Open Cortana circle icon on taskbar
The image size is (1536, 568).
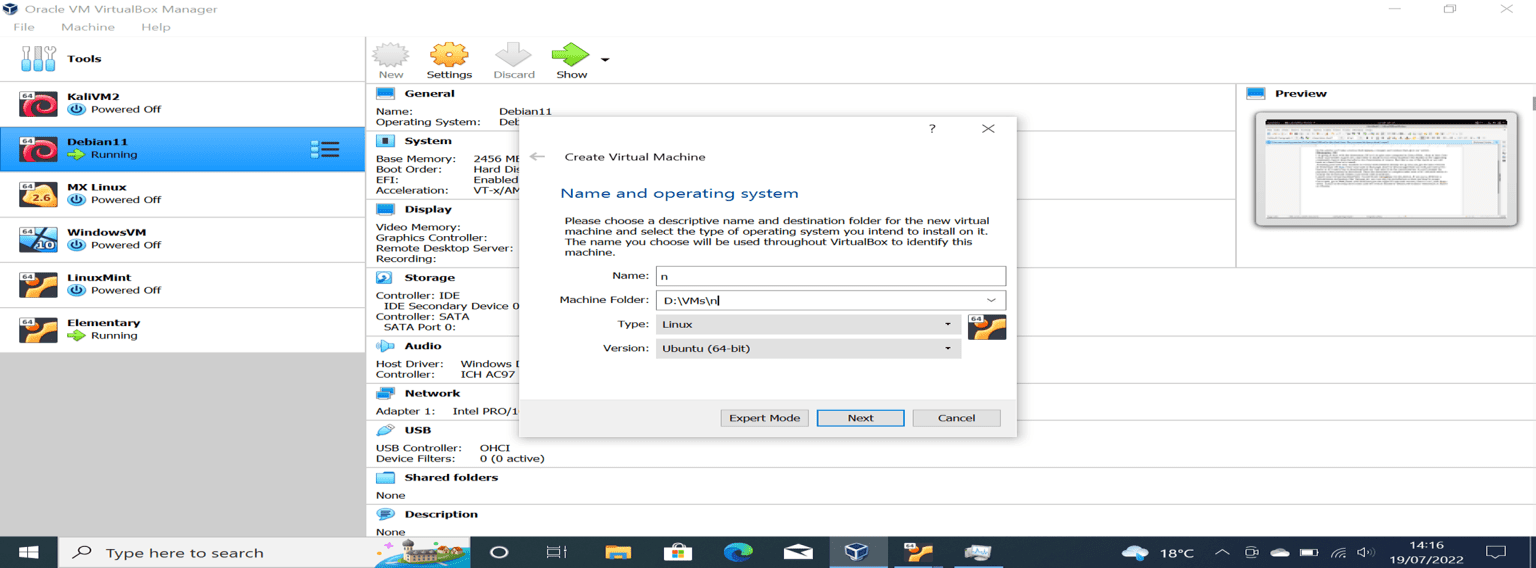point(499,552)
